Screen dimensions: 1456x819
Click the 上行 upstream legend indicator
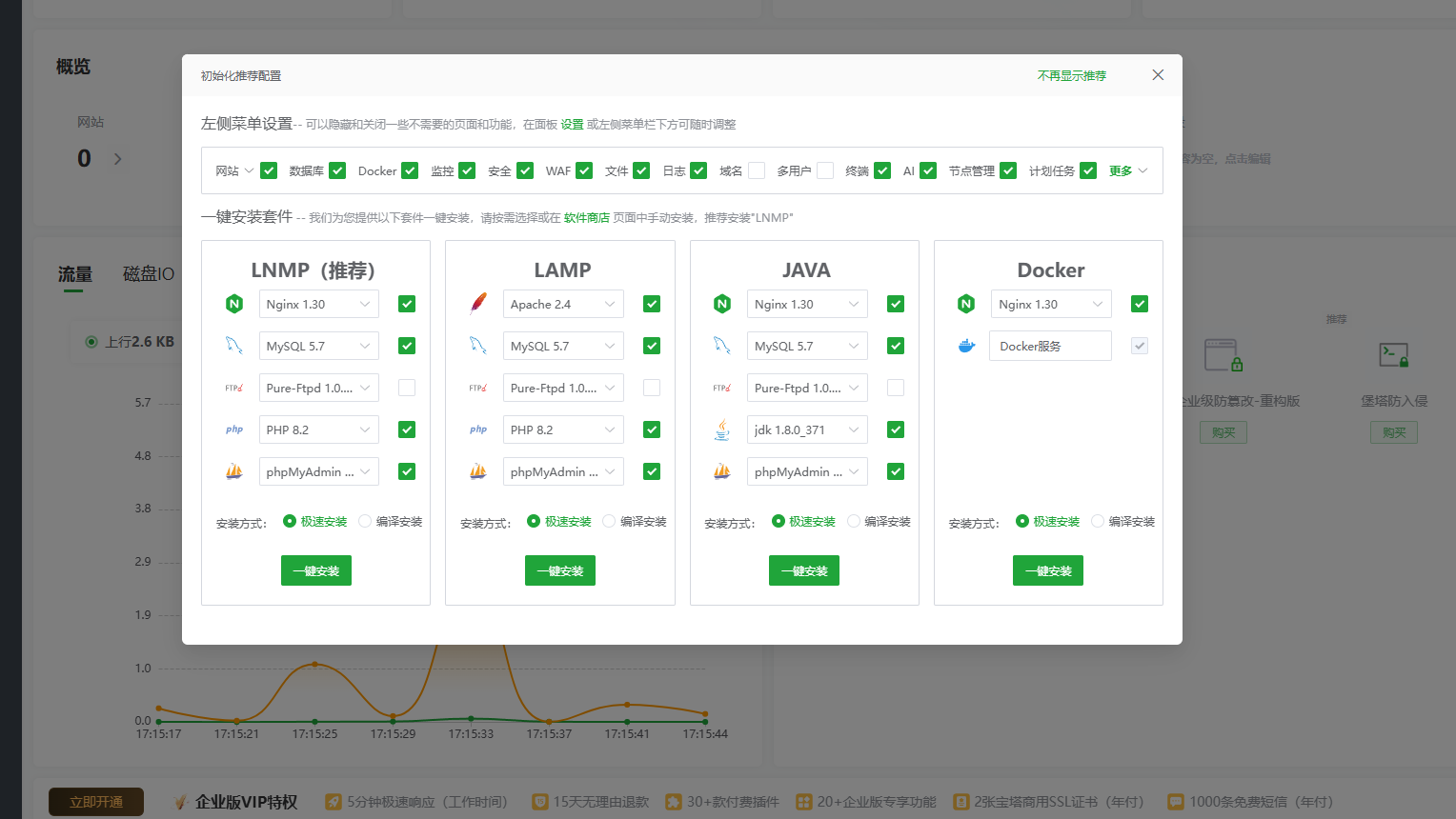(91, 342)
